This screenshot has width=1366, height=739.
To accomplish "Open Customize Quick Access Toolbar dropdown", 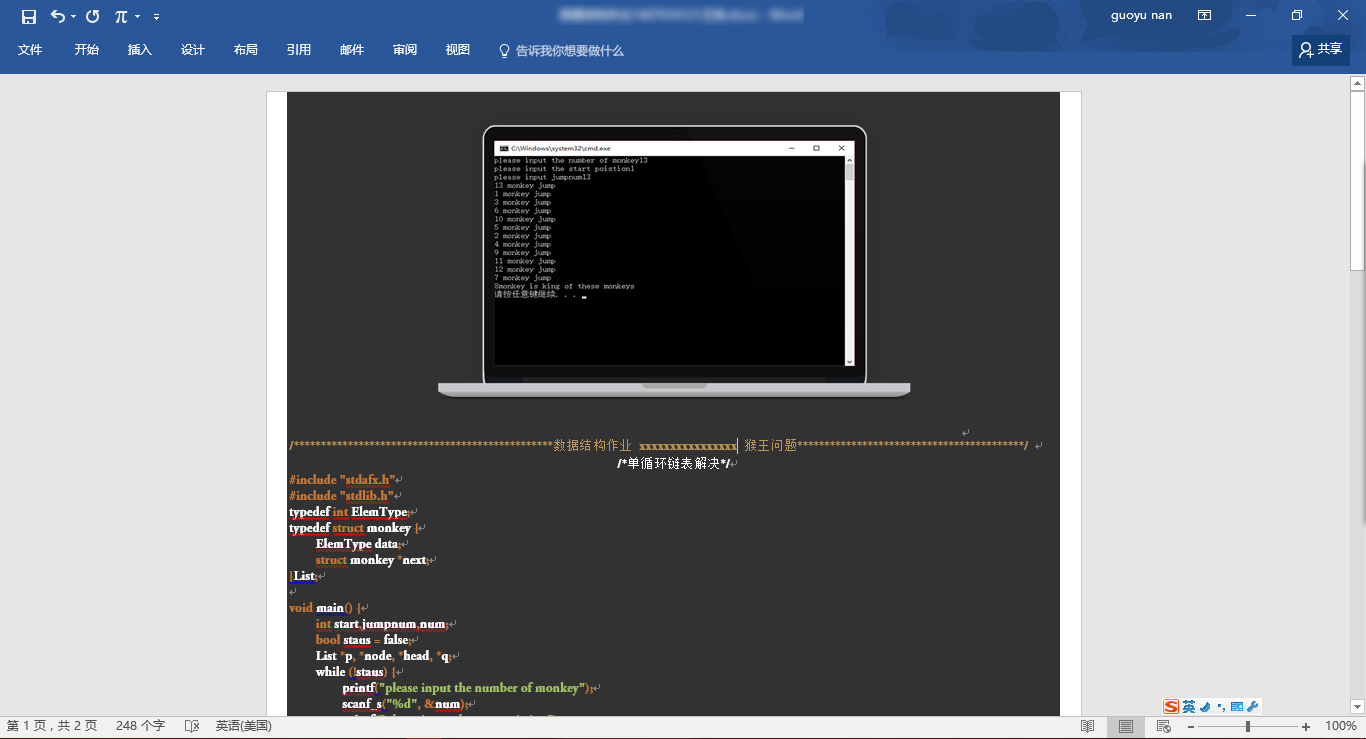I will (156, 17).
